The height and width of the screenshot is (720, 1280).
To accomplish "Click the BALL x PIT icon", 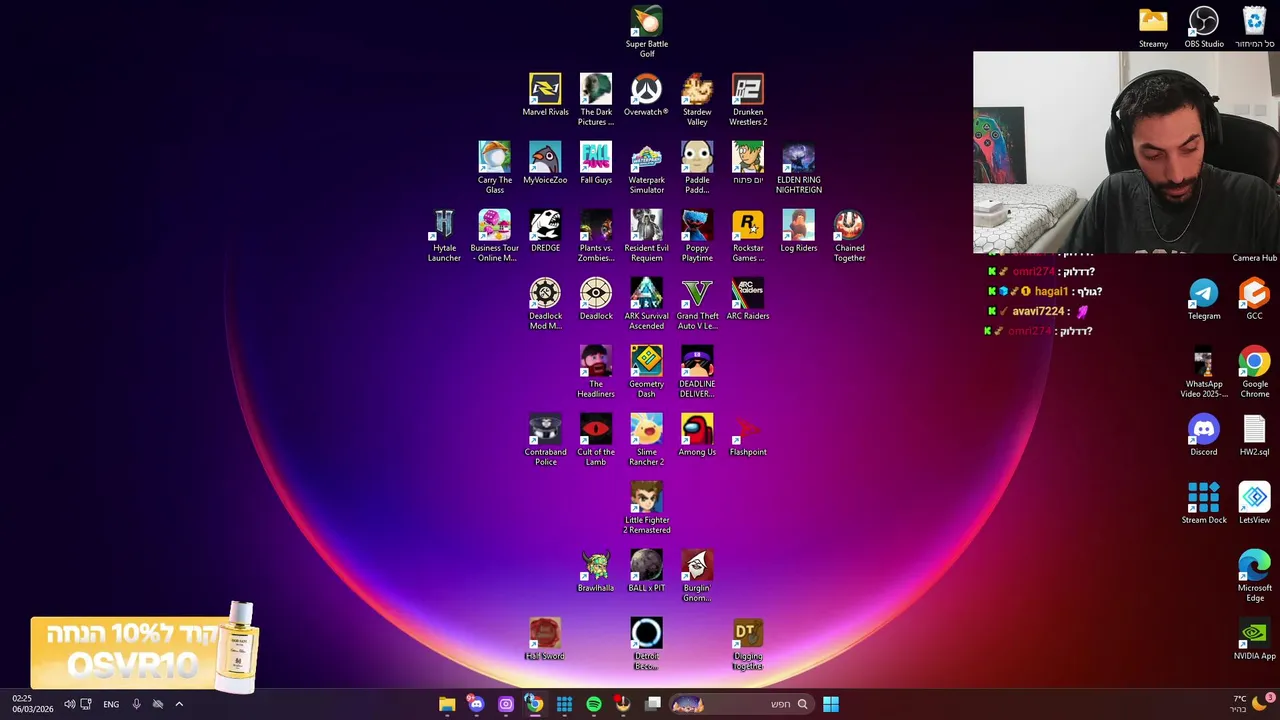I will pyautogui.click(x=646, y=571).
